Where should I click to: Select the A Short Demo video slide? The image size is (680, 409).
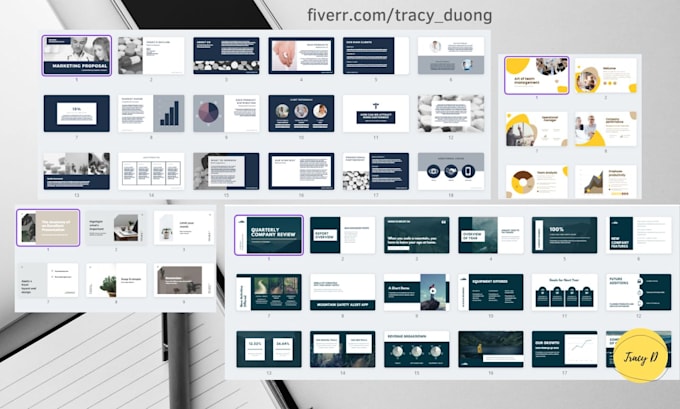(x=417, y=292)
